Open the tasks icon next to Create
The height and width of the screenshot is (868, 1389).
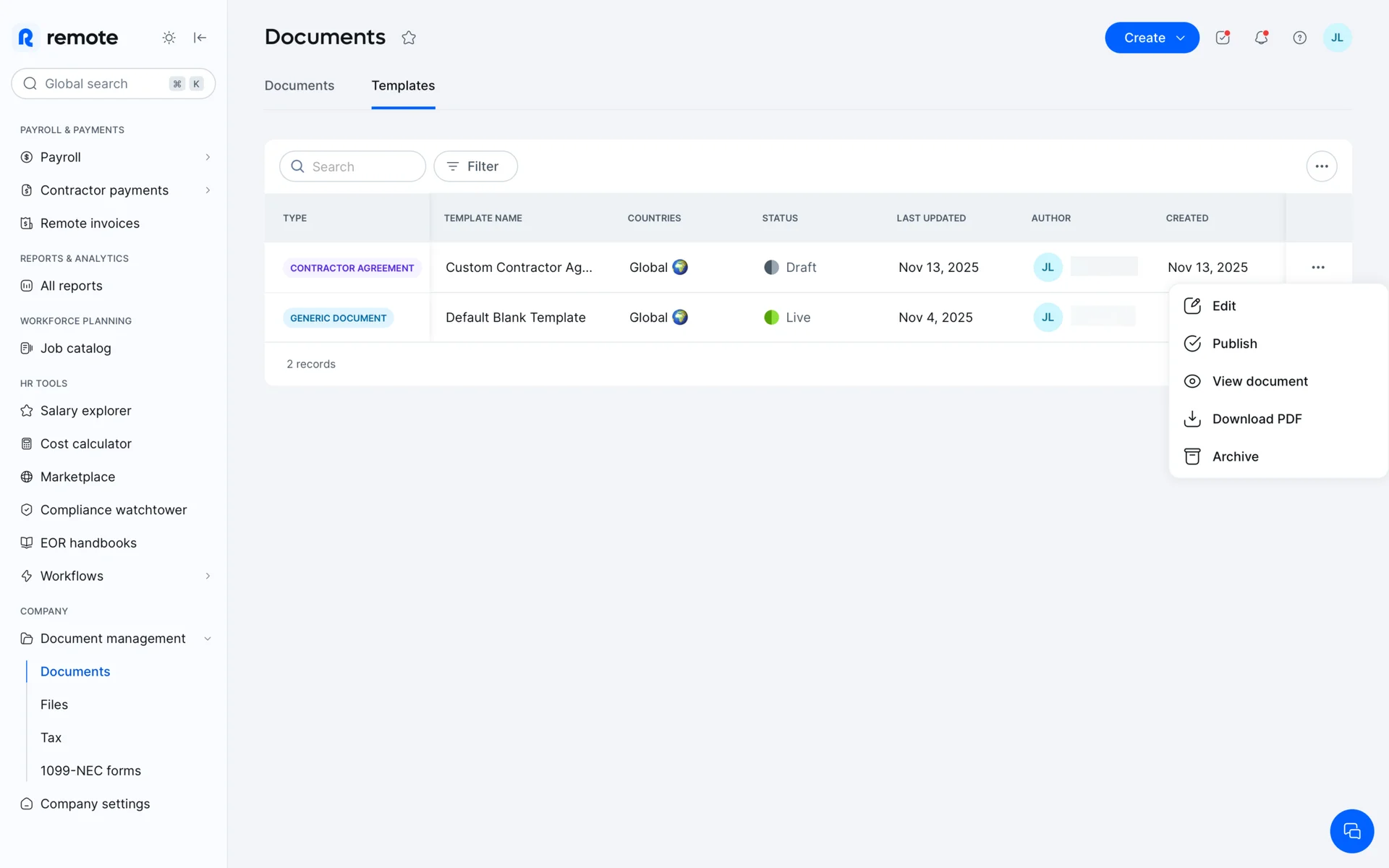coord(1223,38)
